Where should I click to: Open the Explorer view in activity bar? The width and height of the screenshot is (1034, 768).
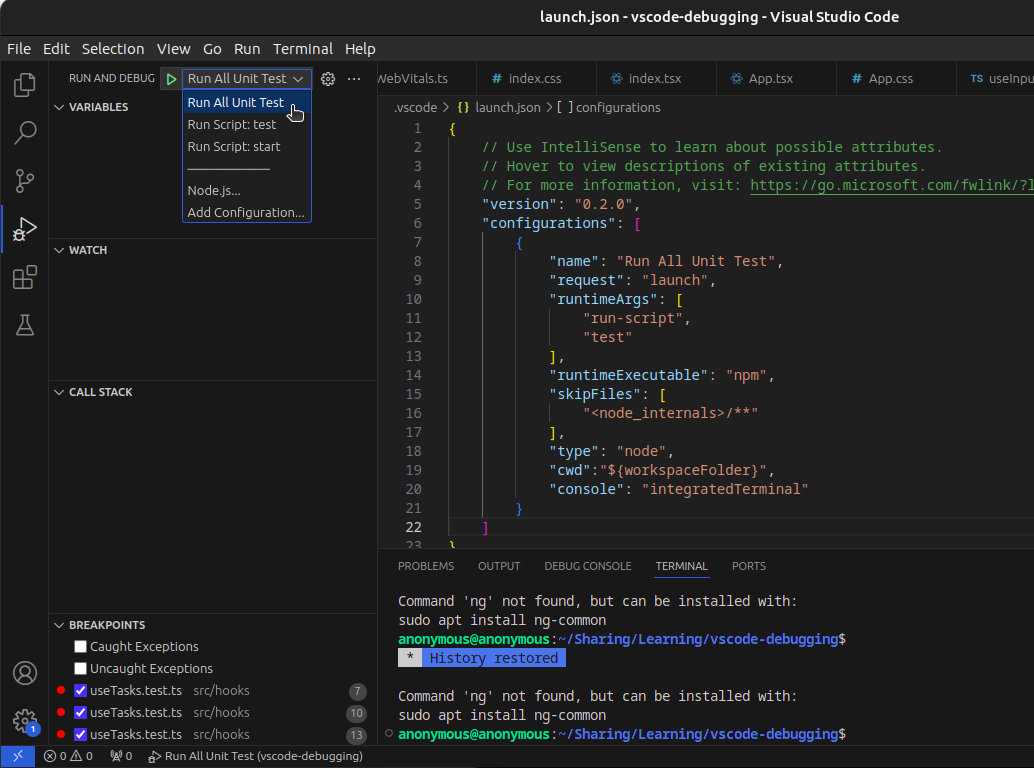tap(25, 85)
